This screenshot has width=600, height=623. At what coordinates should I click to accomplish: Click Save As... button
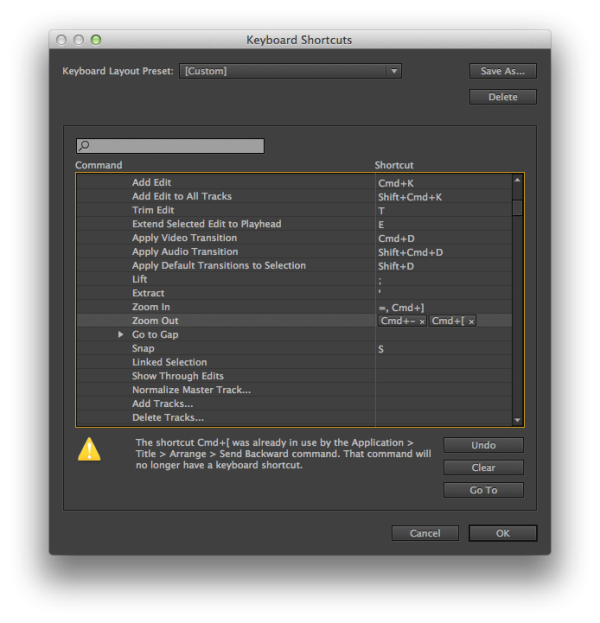click(502, 71)
